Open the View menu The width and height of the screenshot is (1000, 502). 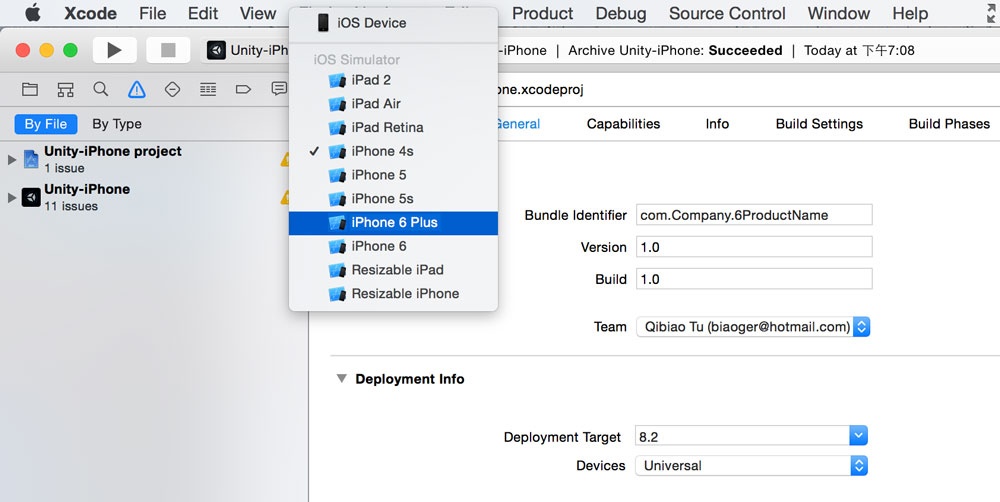tap(258, 13)
